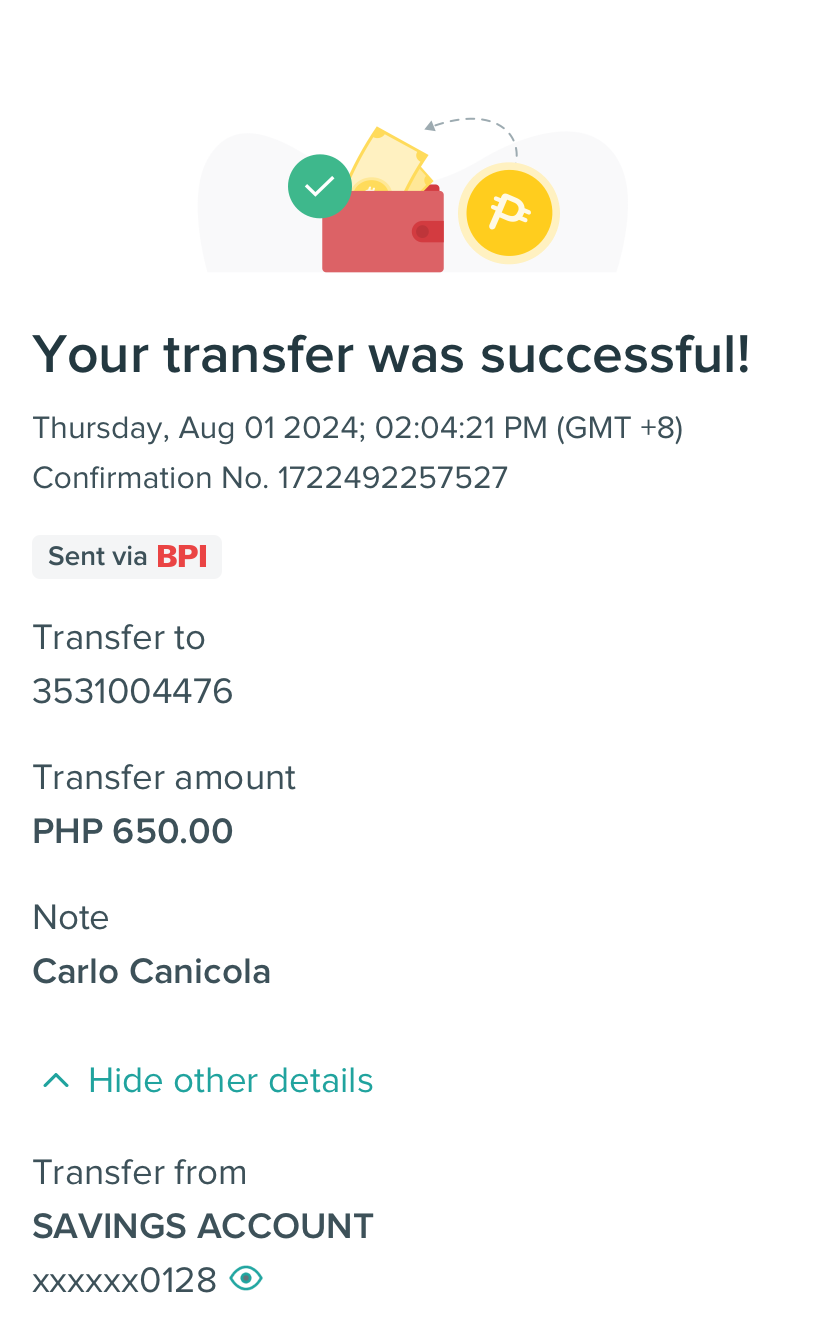Tap the masked number xxxxxx0128
The width and height of the screenshot is (828, 1340).
[125, 1280]
